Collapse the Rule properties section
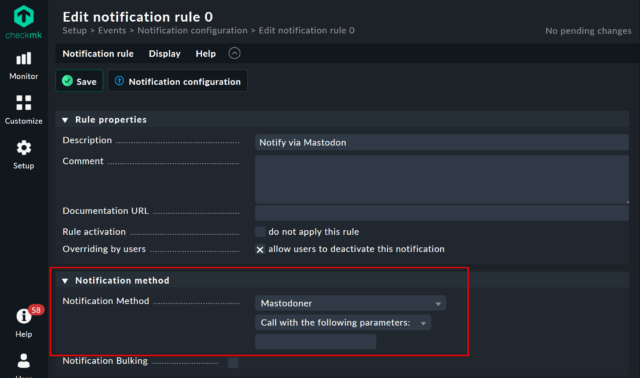 [65, 120]
